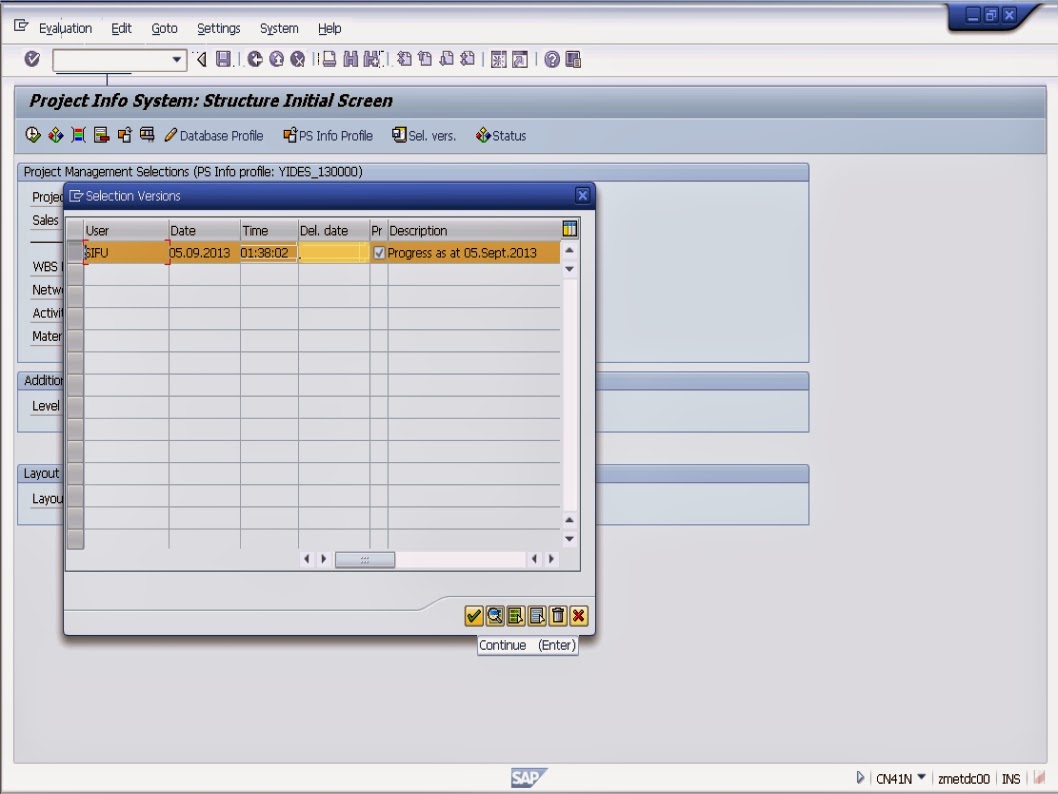The image size is (1058, 794).
Task: Collapse command field using left triangle
Action: point(201,59)
